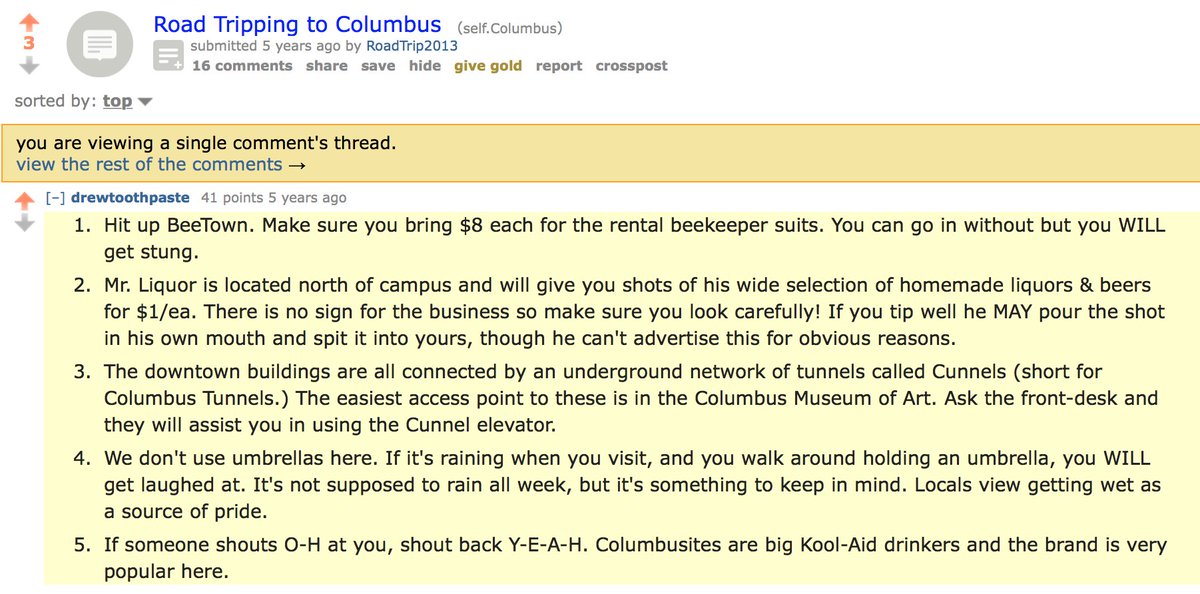This screenshot has width=1200, height=594.
Task: Downvote drewtoothpaste's comment
Action: (x=25, y=223)
